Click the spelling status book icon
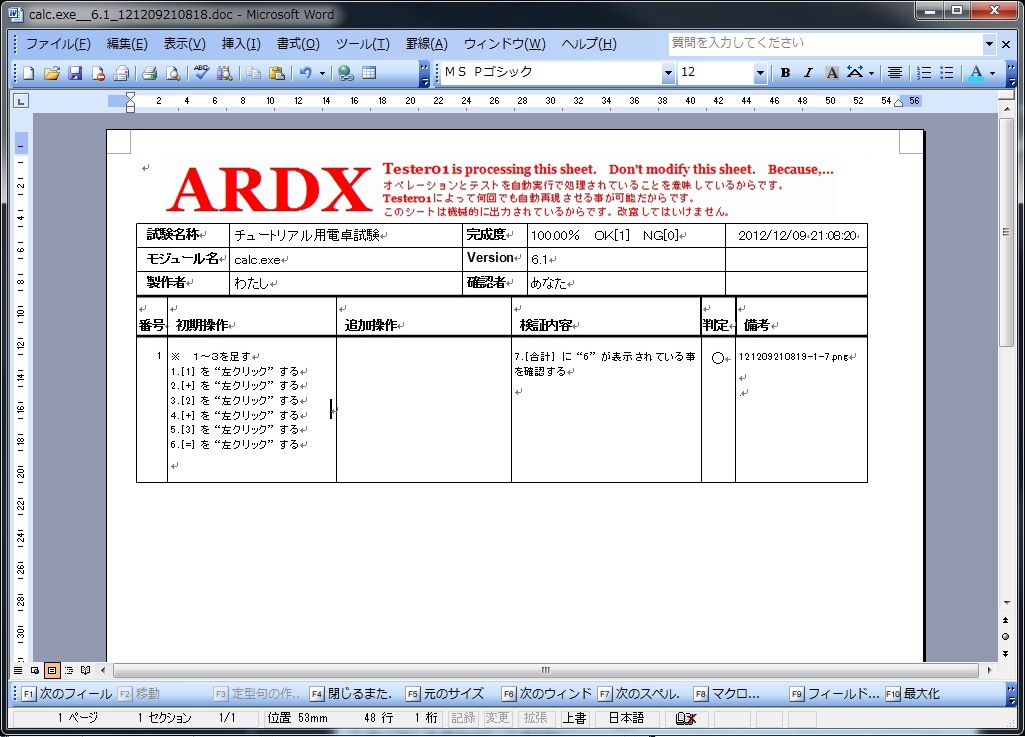This screenshot has height=737, width=1025. (x=686, y=718)
